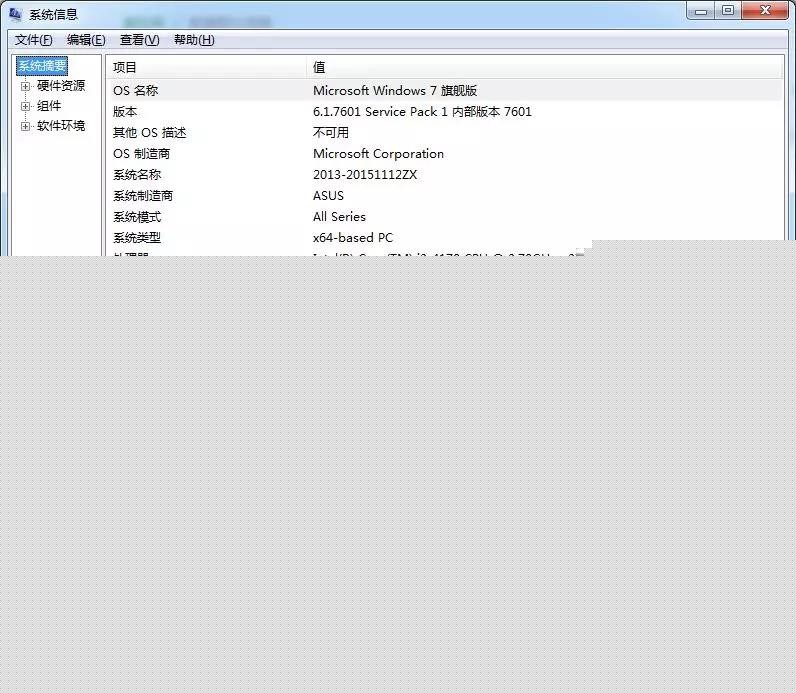
Task: Click the All Series value
Action: (x=339, y=217)
